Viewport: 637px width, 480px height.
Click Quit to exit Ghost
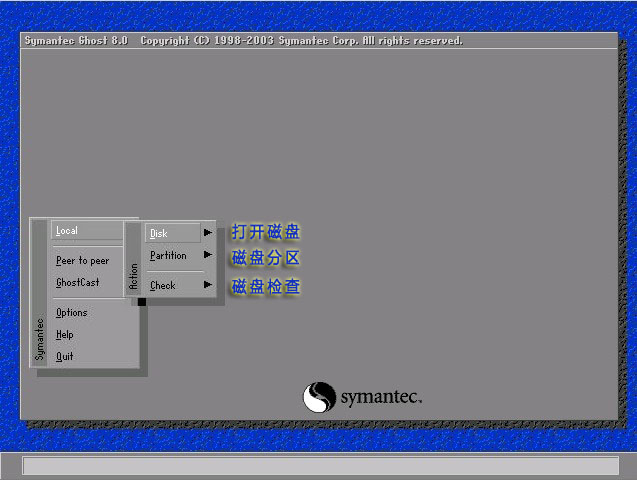click(65, 357)
